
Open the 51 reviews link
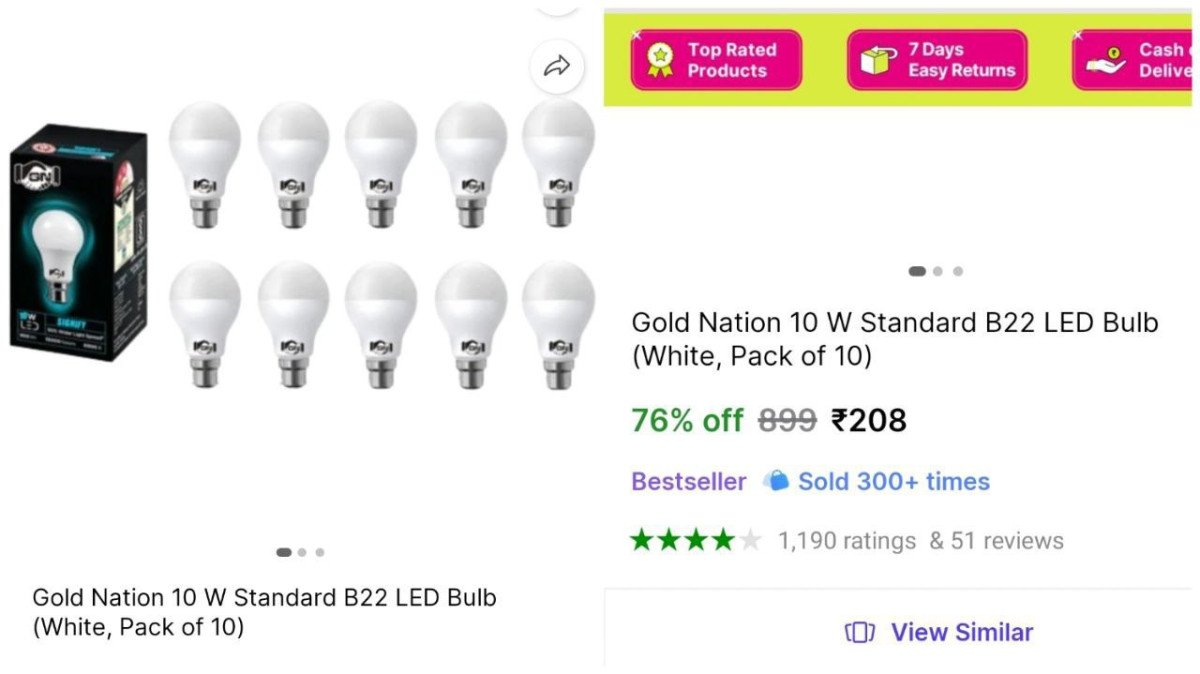click(x=996, y=541)
